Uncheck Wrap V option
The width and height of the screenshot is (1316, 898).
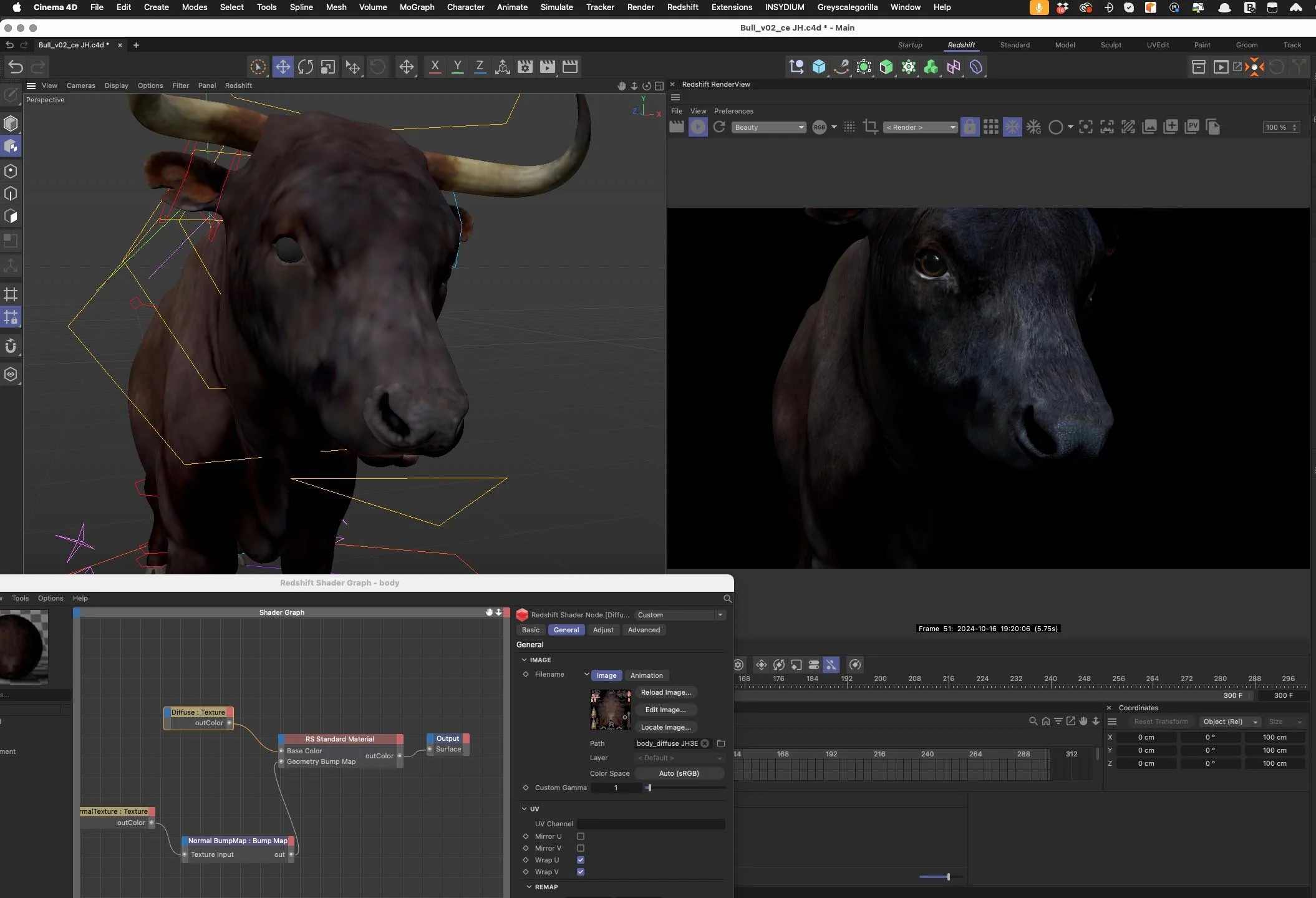[581, 872]
